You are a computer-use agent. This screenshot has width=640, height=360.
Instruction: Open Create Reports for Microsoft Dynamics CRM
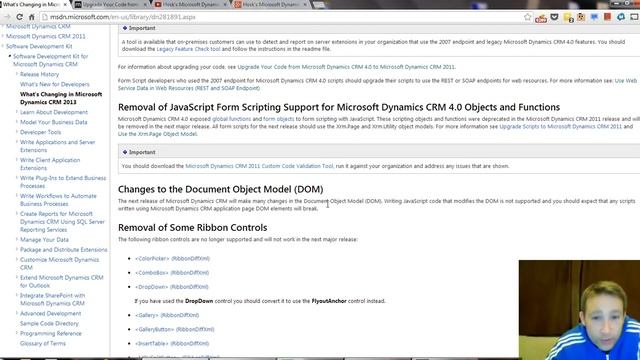[62, 222]
